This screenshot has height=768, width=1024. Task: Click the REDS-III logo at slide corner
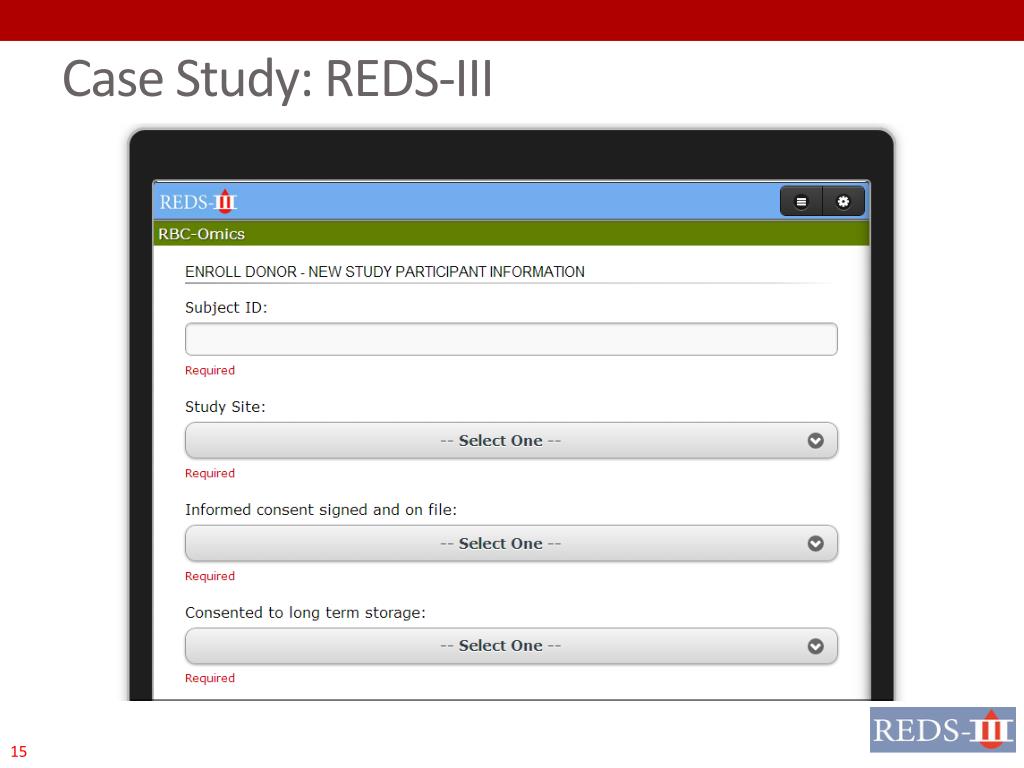942,729
